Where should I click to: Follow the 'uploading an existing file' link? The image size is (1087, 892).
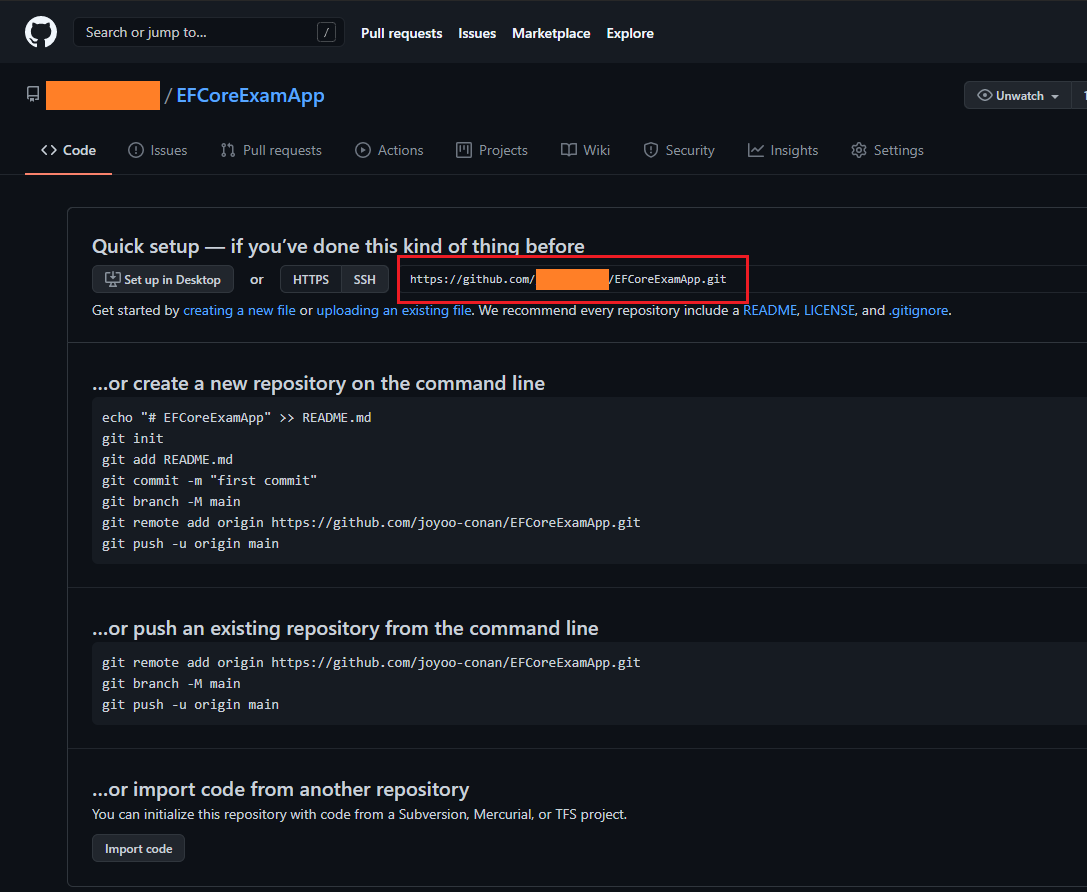tap(394, 311)
